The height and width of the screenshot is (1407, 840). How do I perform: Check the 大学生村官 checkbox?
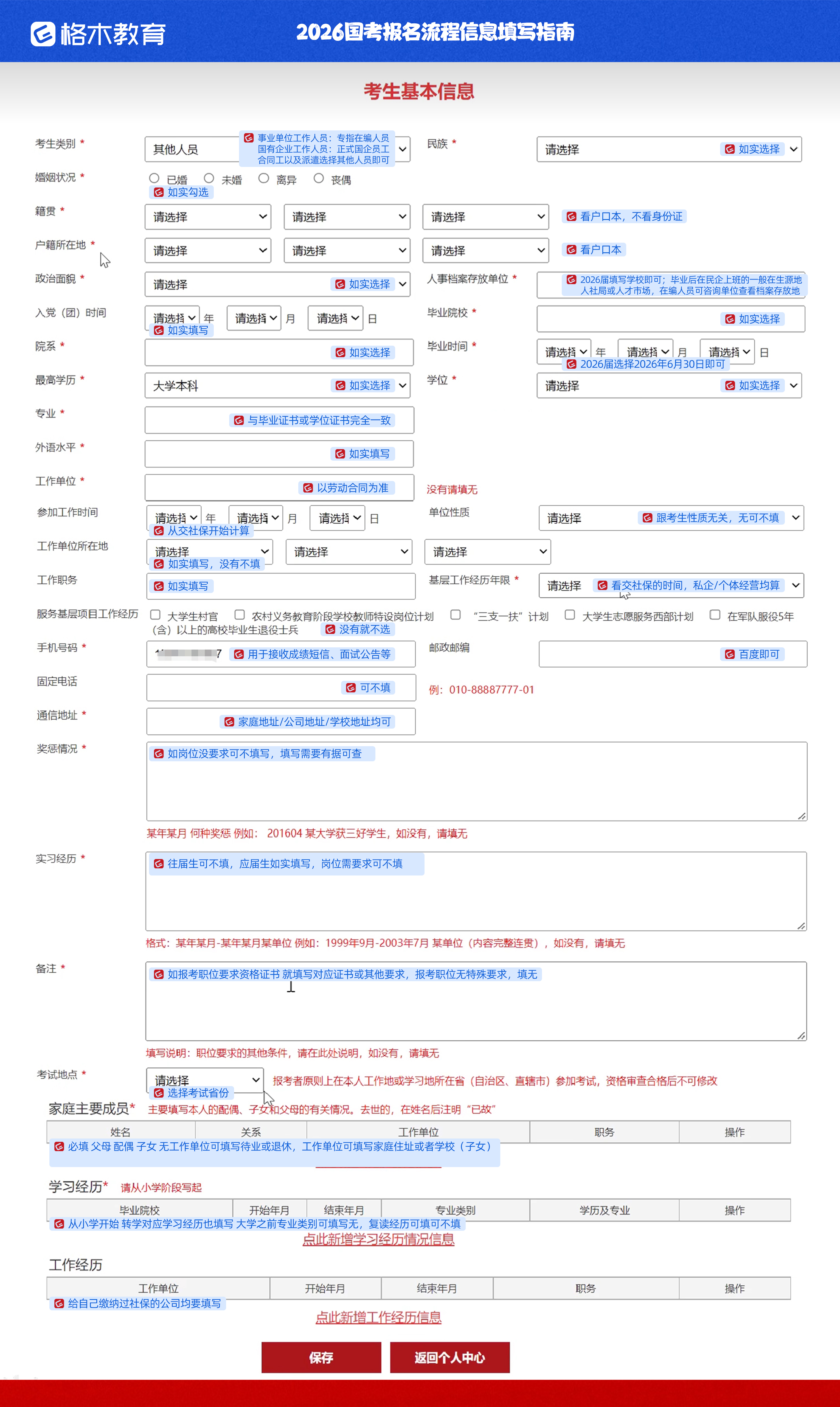156,615
